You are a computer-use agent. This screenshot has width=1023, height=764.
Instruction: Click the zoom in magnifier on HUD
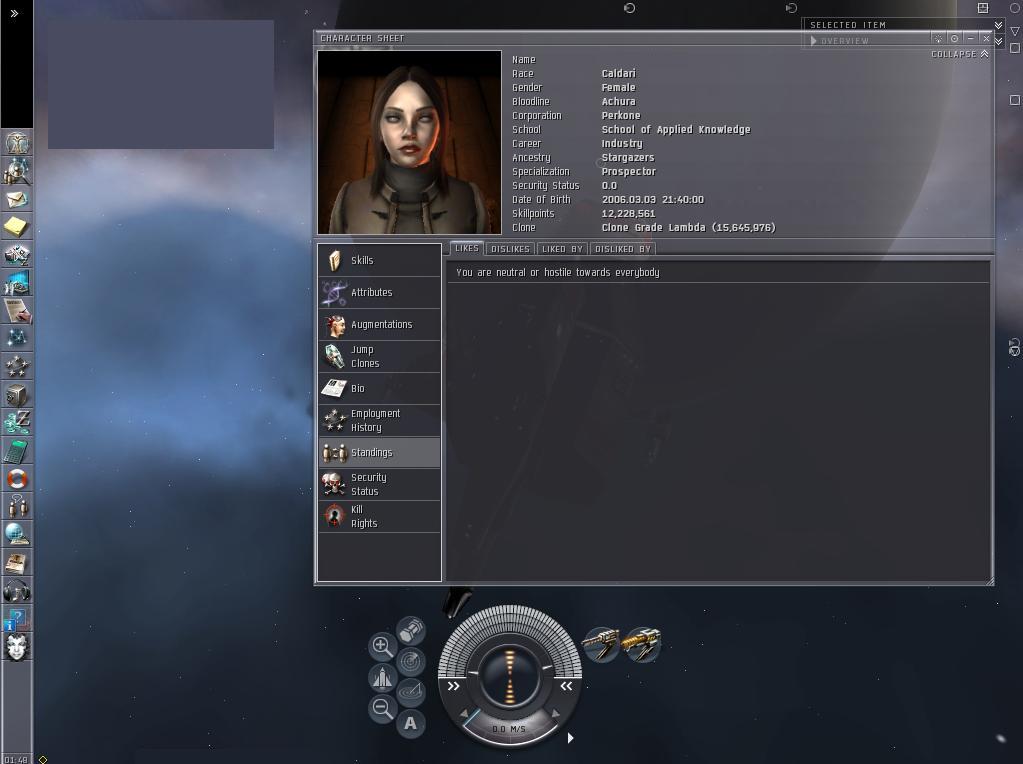[382, 646]
